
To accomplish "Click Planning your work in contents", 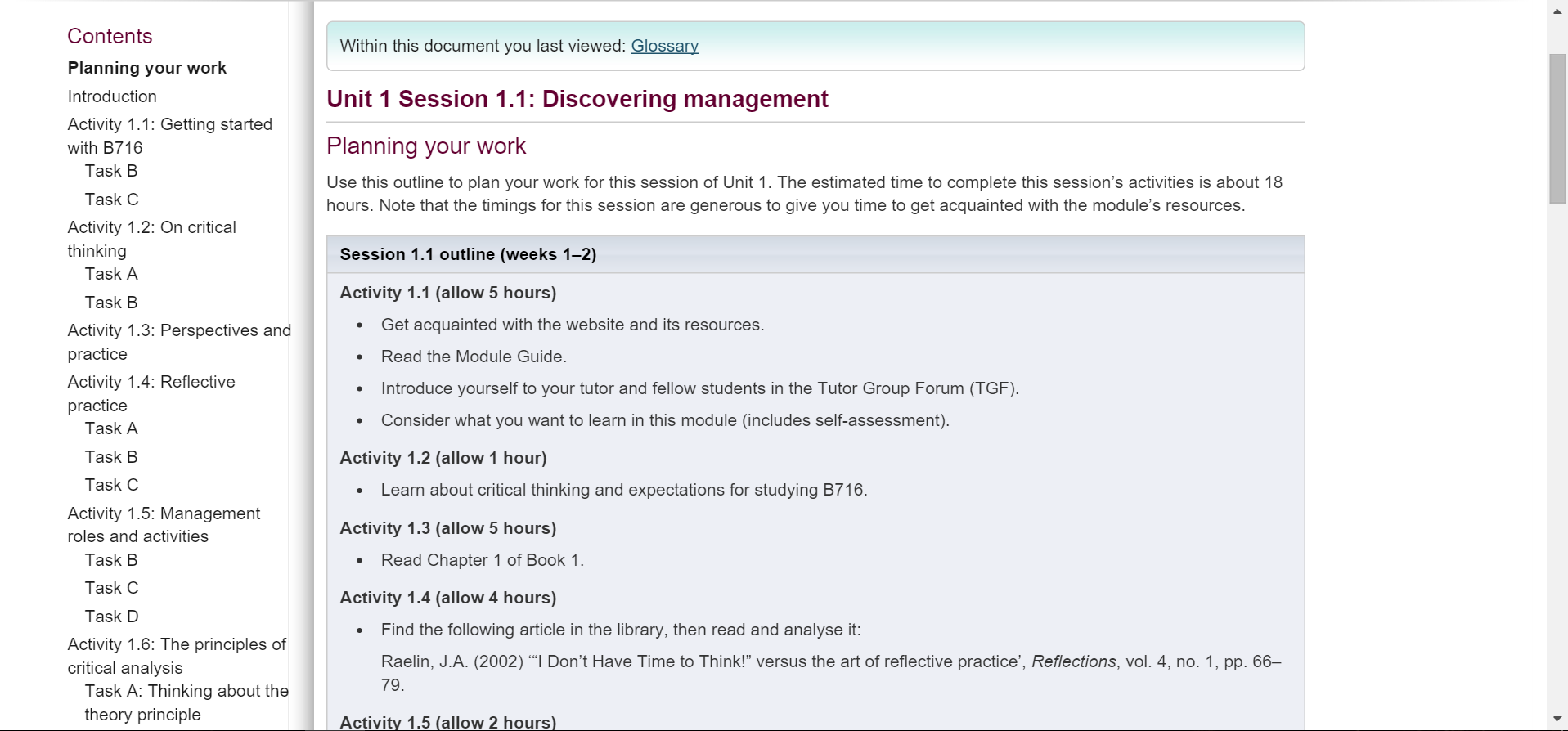I will [x=147, y=68].
